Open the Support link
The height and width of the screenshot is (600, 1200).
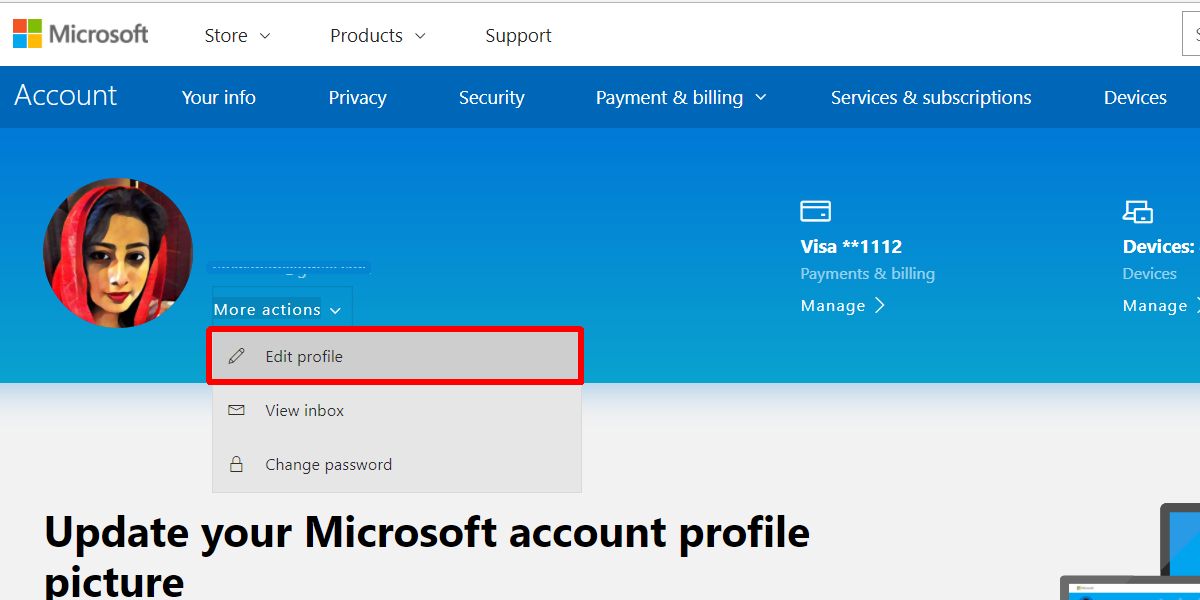[518, 36]
